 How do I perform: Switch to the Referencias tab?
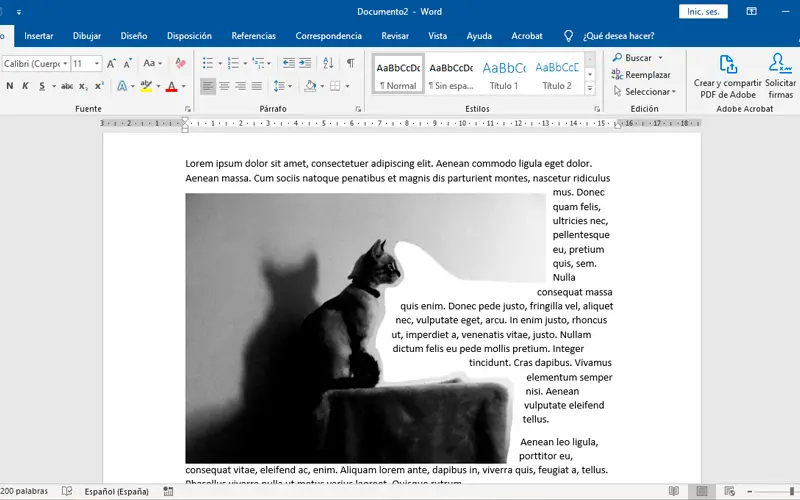point(253,35)
